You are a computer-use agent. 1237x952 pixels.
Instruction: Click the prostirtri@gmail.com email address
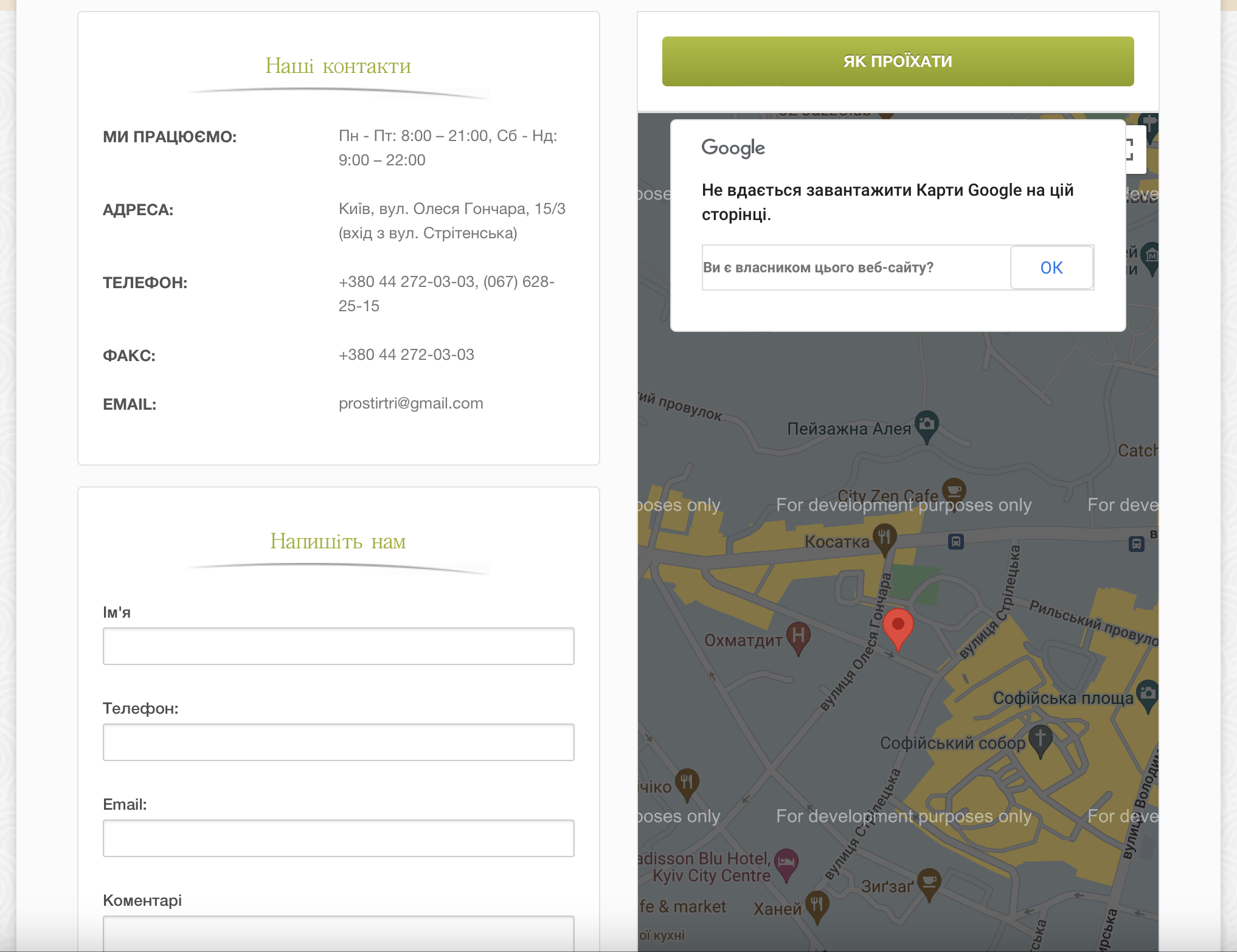[x=411, y=404]
